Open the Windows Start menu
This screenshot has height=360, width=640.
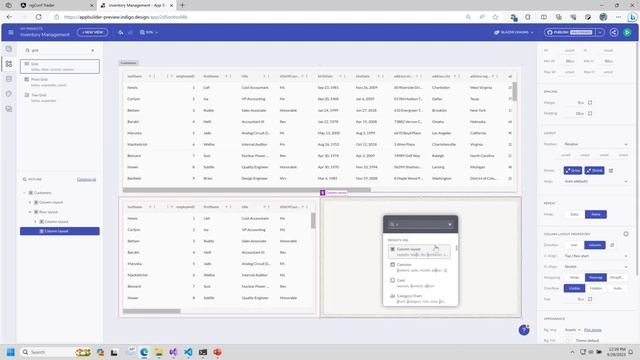(11, 352)
